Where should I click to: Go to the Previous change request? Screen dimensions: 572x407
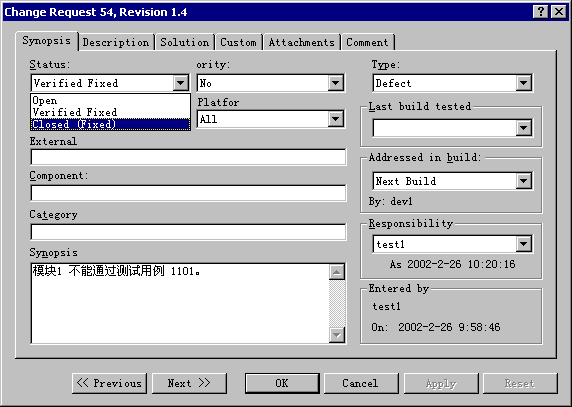click(x=109, y=383)
